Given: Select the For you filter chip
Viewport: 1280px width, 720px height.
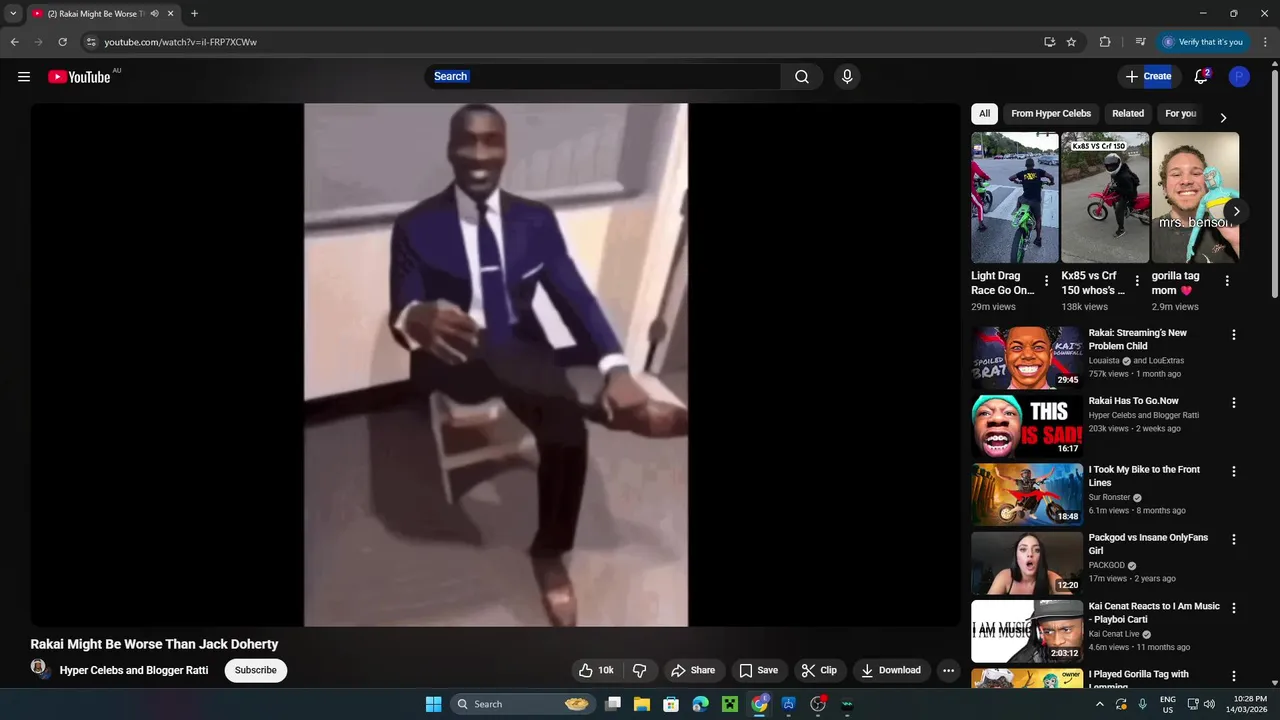Looking at the screenshot, I should (x=1181, y=114).
